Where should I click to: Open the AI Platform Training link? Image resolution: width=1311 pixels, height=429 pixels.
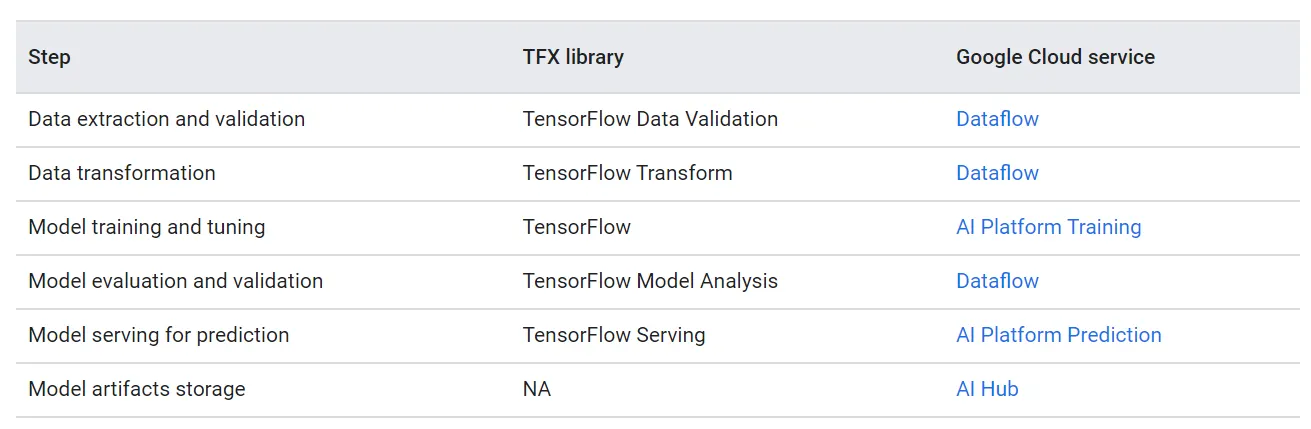[1048, 227]
